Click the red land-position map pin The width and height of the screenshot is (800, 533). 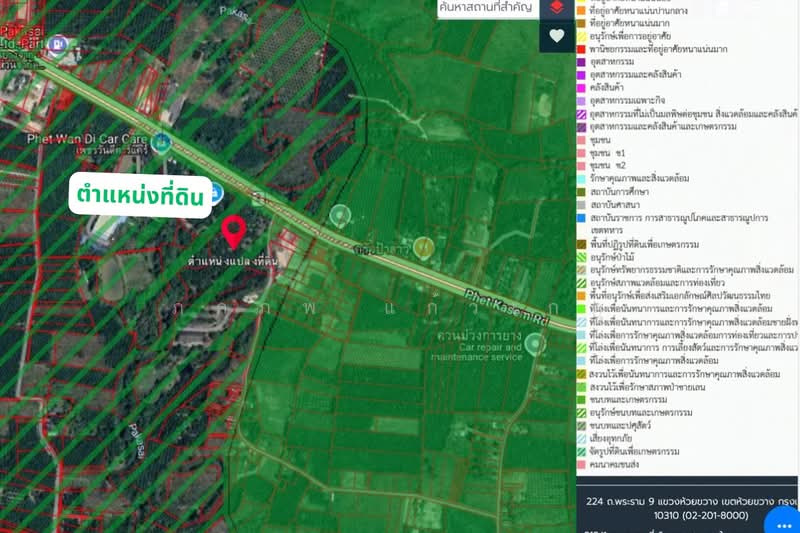coord(234,232)
